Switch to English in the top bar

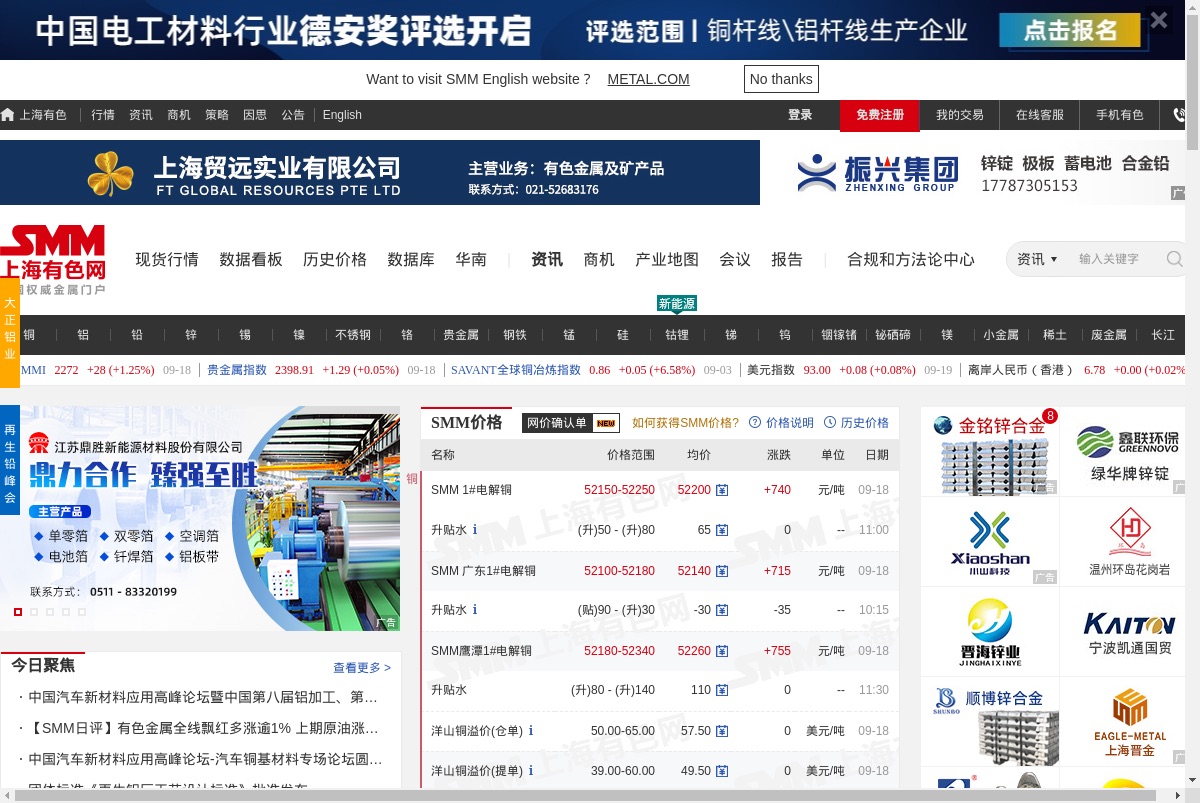[342, 115]
